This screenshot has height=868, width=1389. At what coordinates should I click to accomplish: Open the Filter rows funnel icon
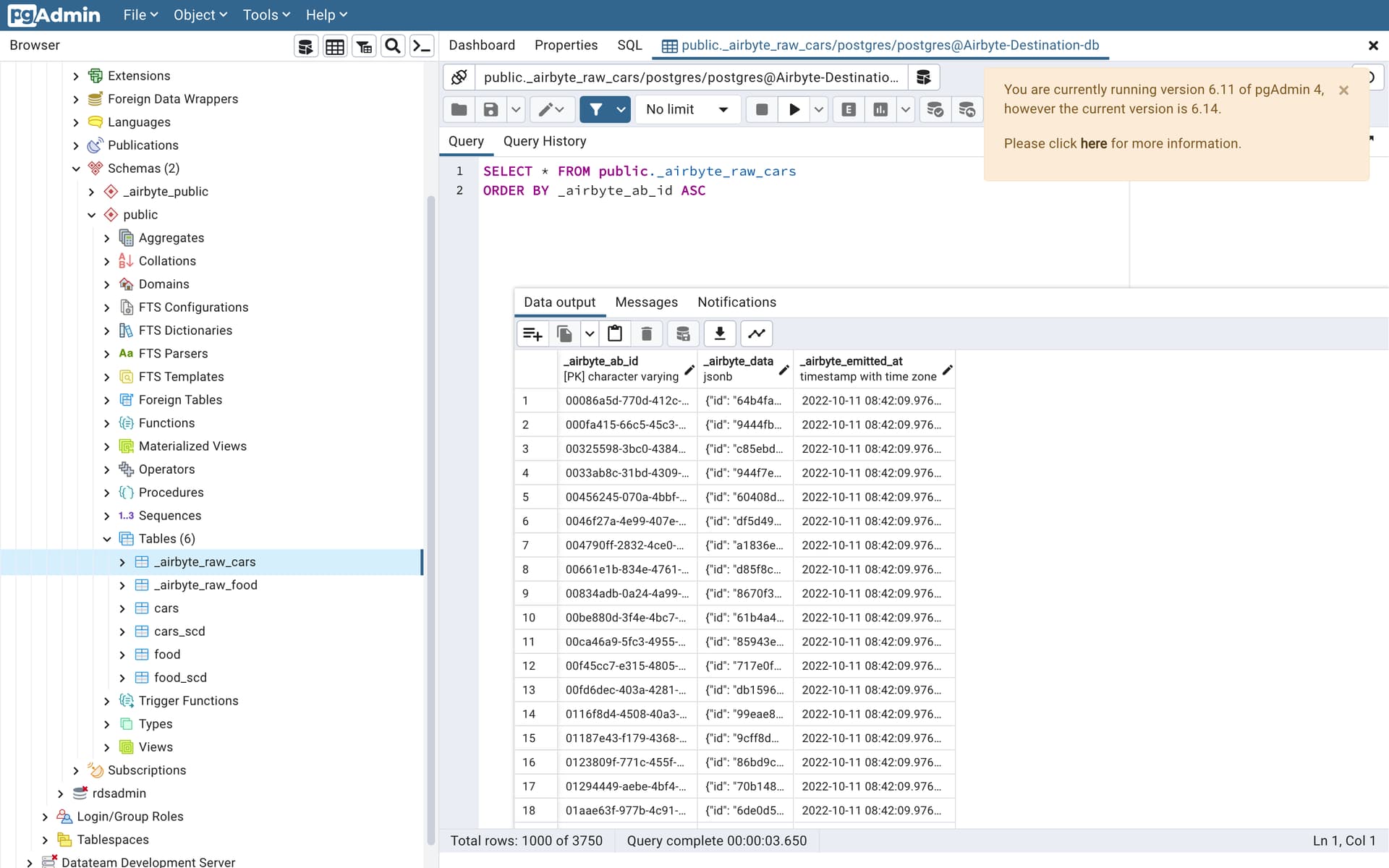tap(595, 109)
